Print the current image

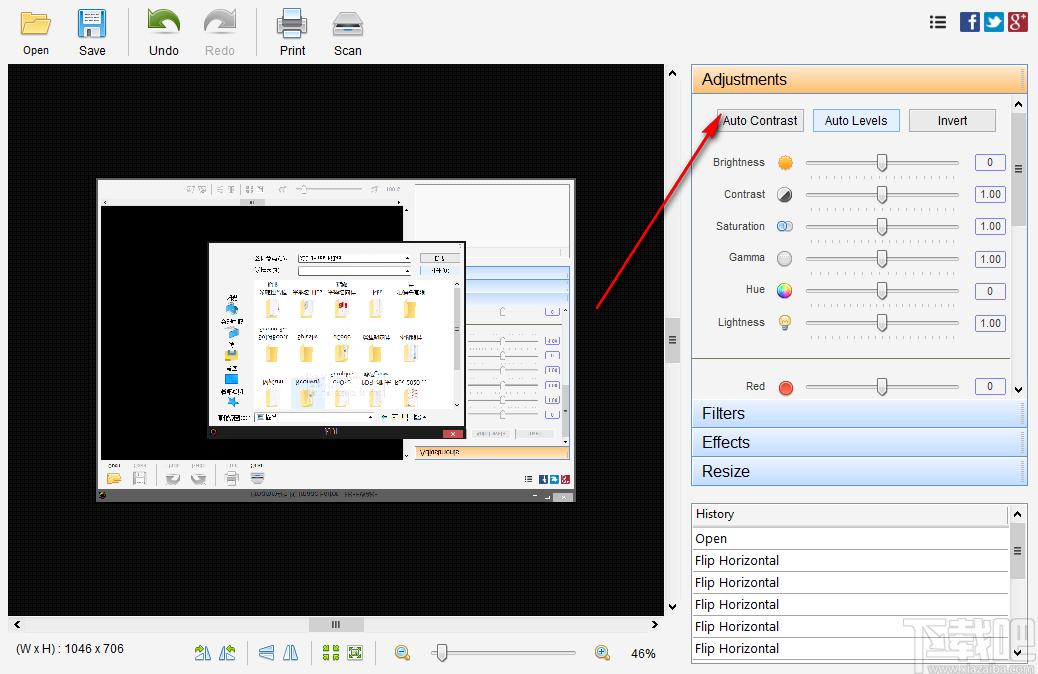(x=292, y=24)
